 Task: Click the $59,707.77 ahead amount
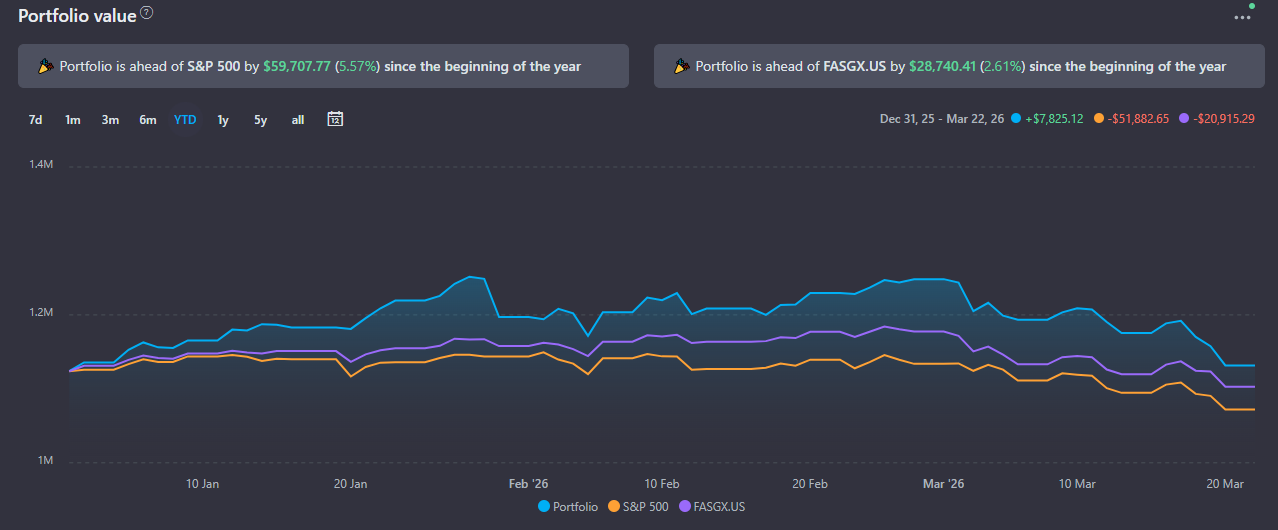click(296, 66)
